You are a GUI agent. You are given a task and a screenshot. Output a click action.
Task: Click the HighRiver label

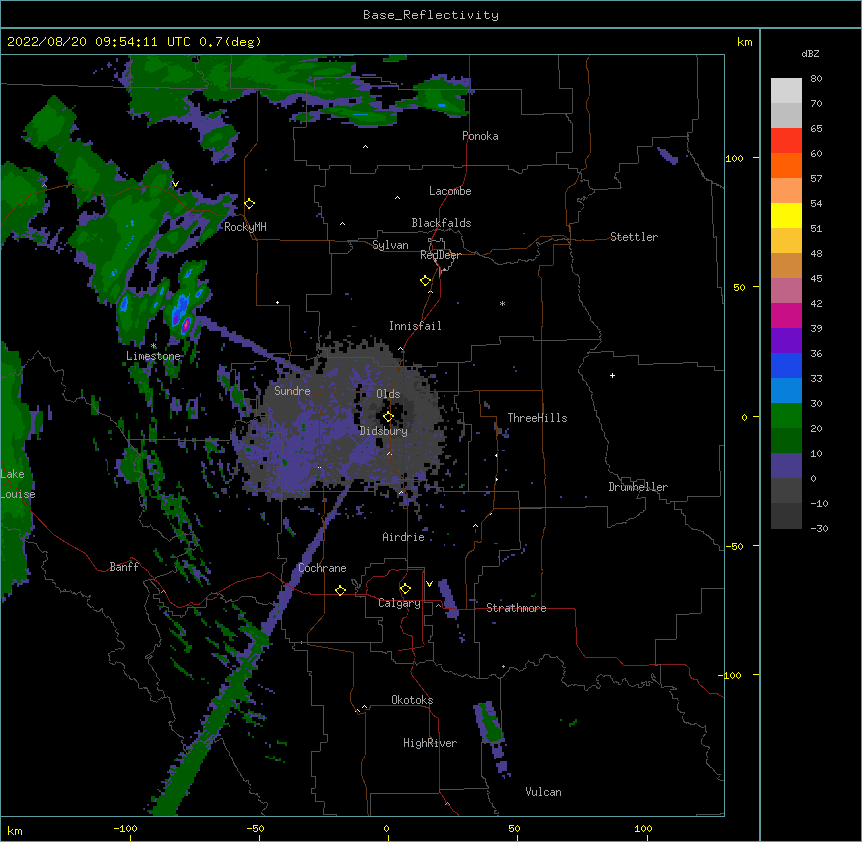pyautogui.click(x=430, y=743)
